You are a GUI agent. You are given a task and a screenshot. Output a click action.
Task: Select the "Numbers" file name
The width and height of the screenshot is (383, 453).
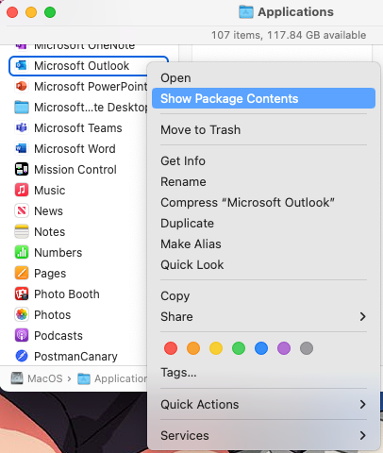tap(58, 253)
